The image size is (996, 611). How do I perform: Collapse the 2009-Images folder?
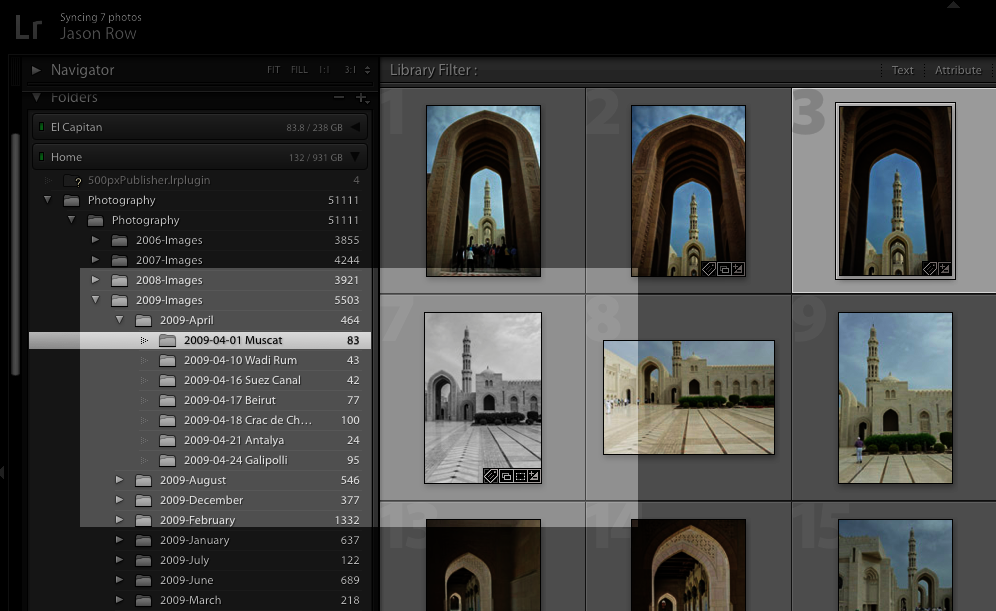[95, 299]
